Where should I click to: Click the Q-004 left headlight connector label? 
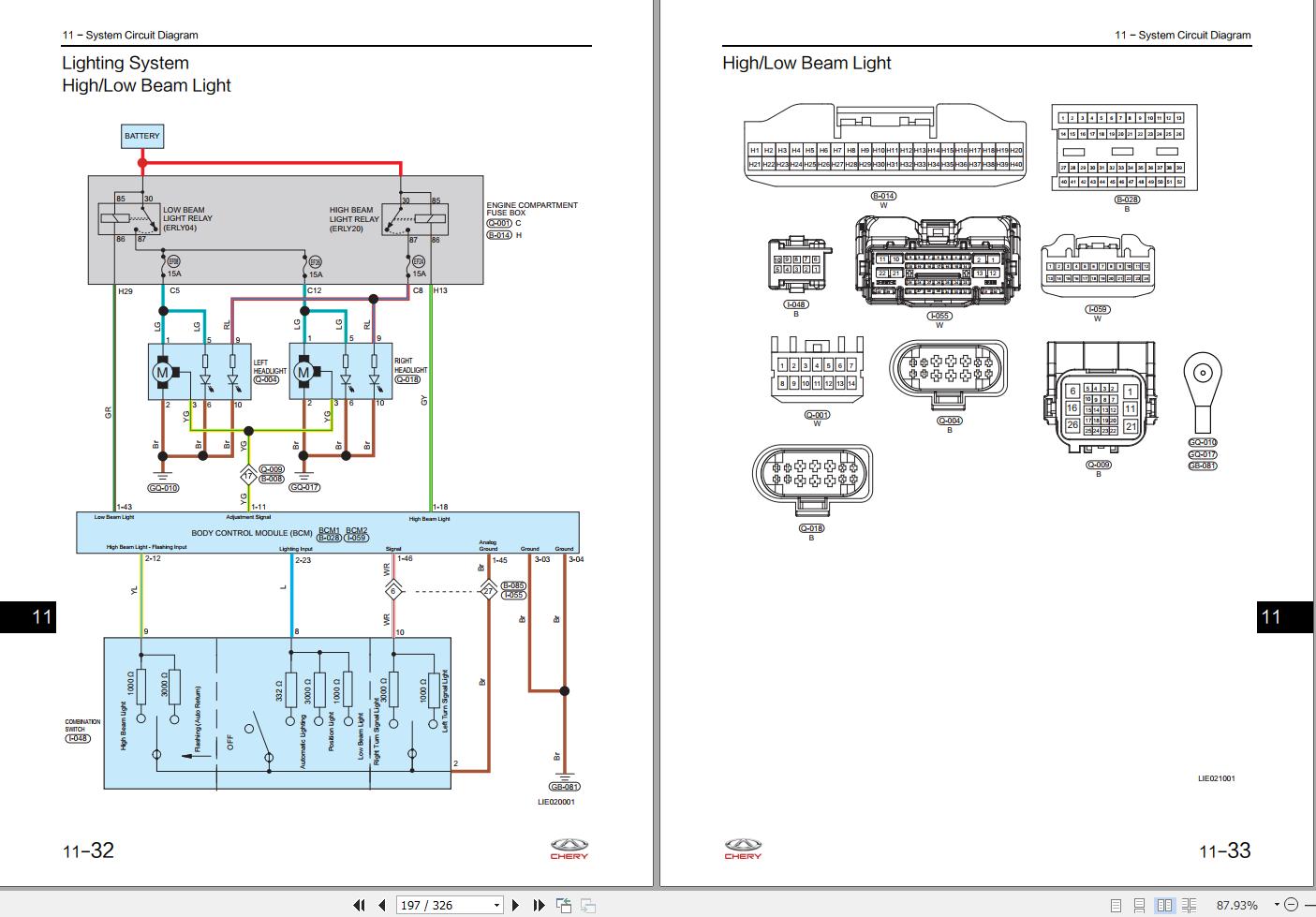pos(266,380)
